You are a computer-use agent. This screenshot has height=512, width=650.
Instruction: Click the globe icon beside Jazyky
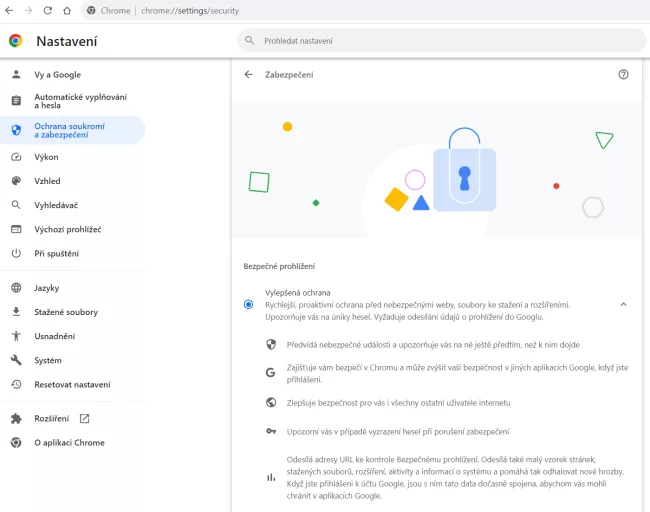(16, 288)
